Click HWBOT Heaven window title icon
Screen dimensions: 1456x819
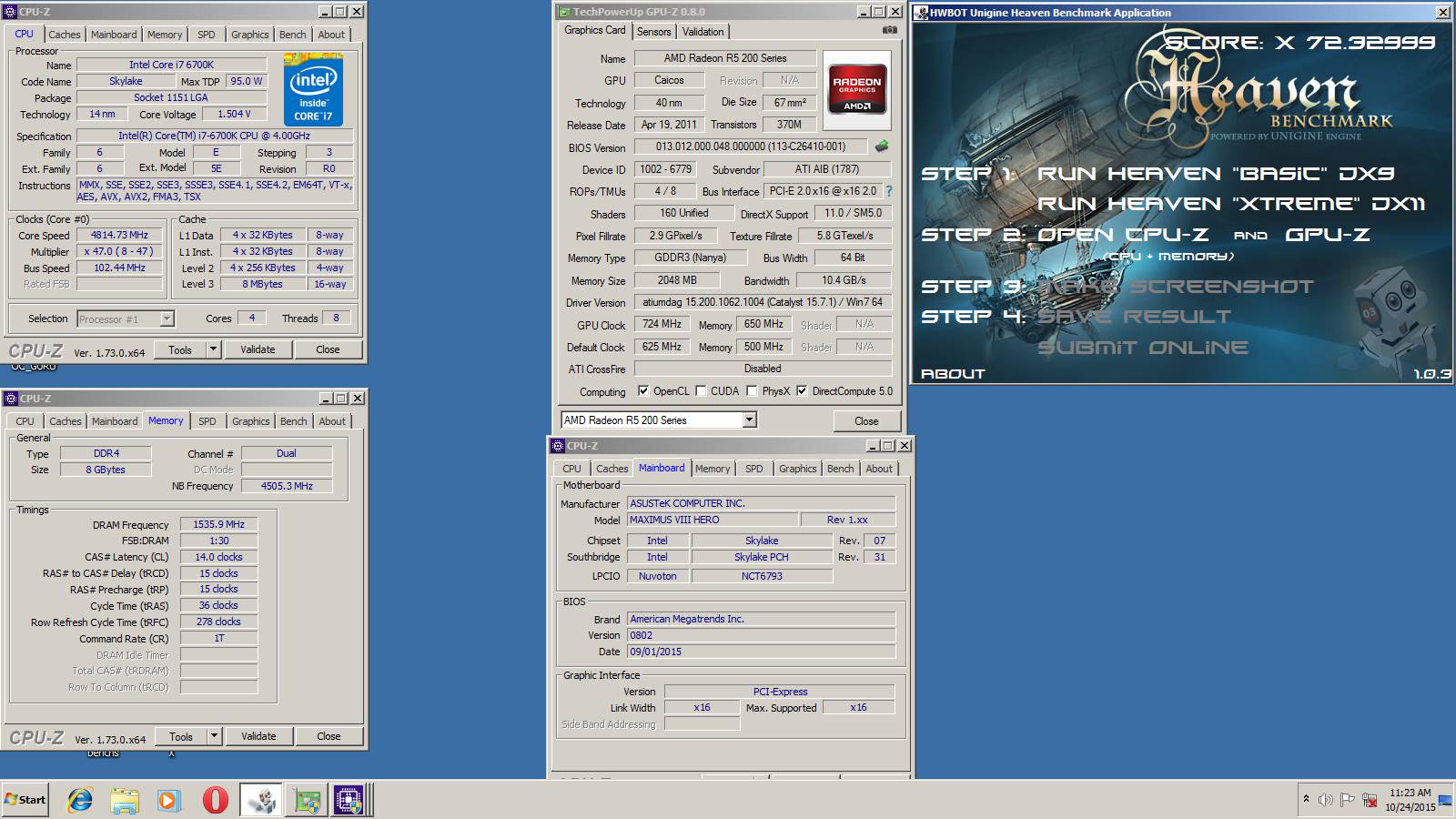click(x=922, y=13)
